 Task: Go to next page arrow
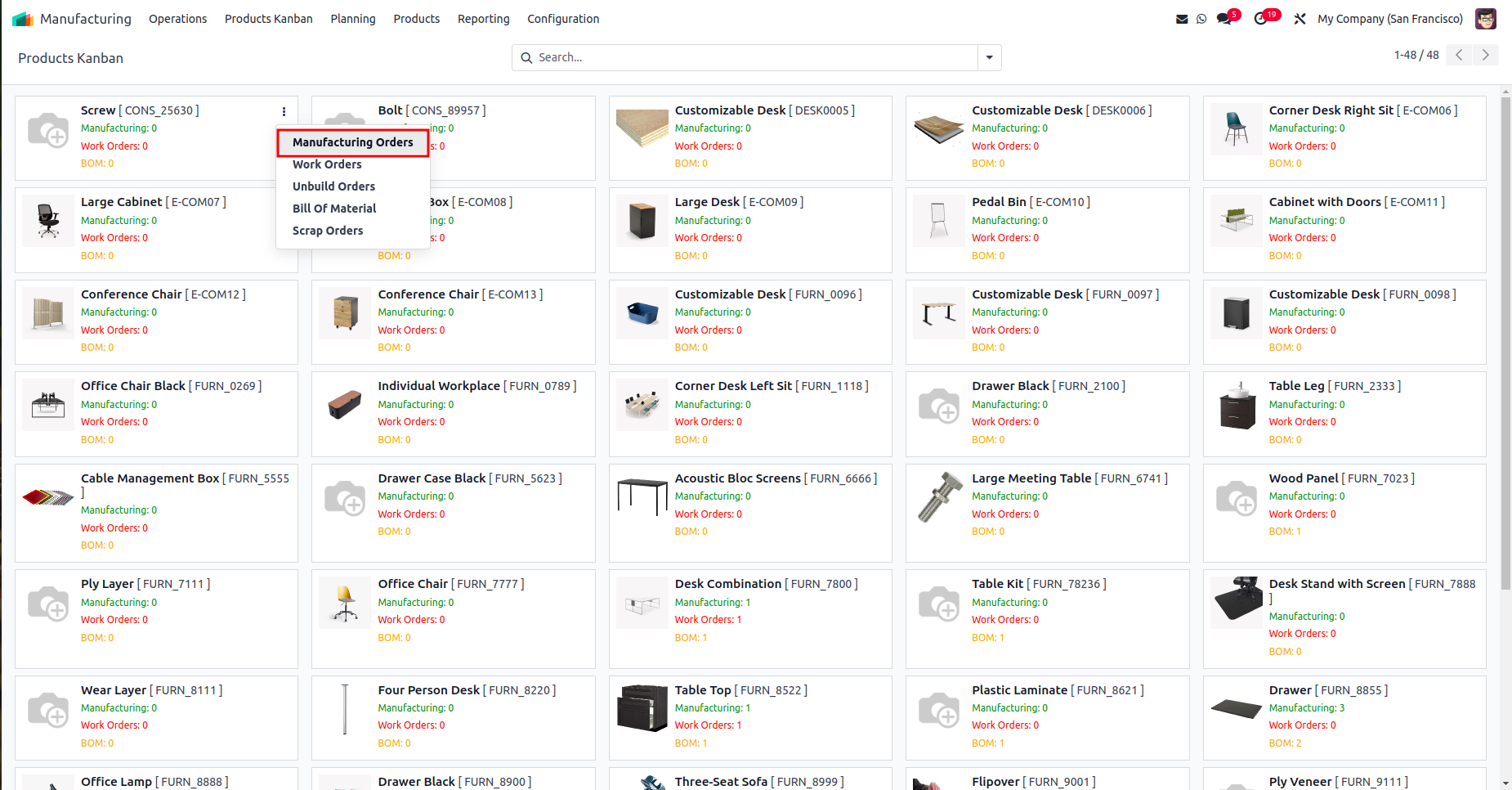click(1486, 55)
